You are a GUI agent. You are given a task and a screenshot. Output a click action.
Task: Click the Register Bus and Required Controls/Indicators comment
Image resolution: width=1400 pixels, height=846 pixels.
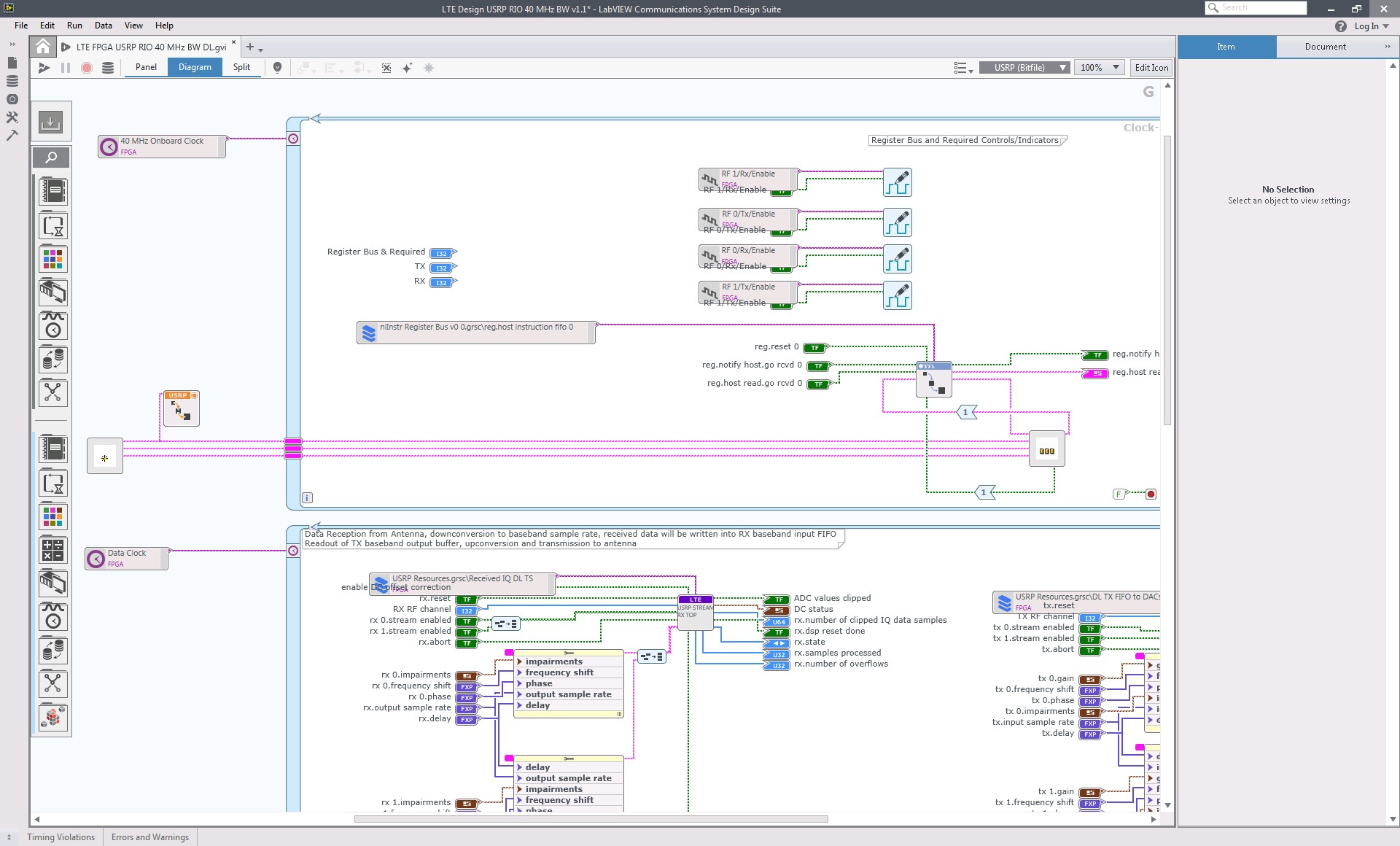tap(968, 140)
